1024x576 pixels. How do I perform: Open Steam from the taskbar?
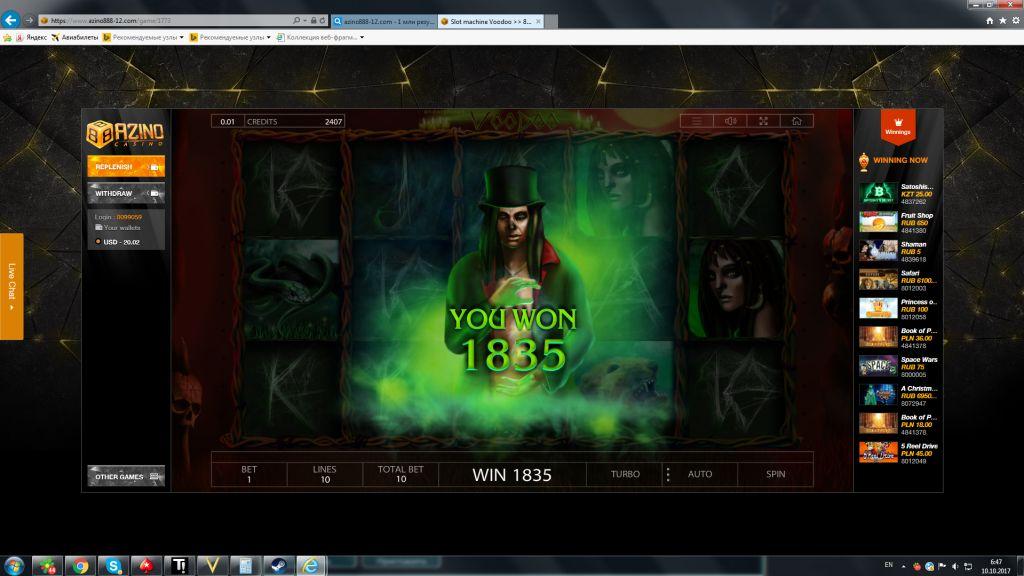(x=278, y=566)
